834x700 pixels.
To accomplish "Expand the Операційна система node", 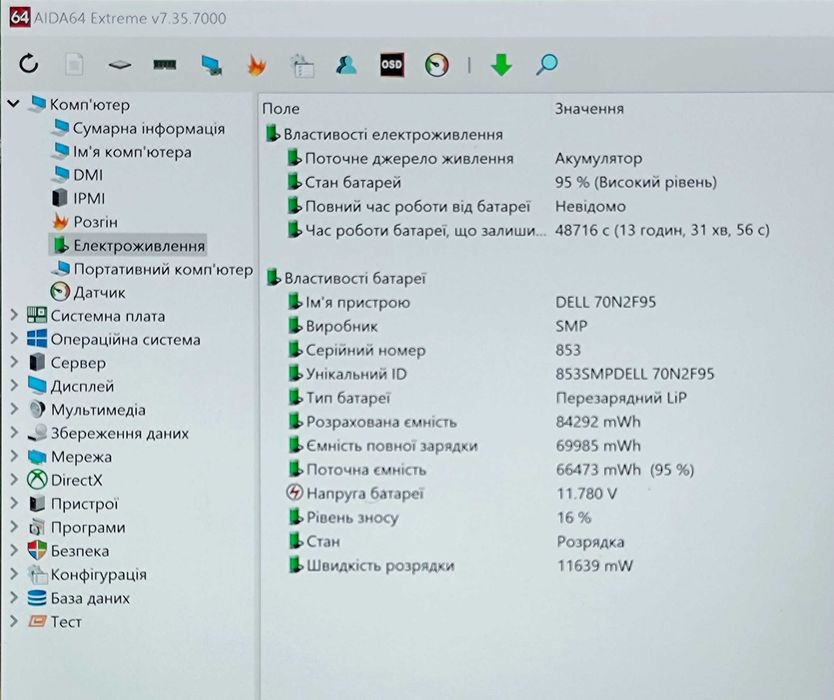I will 14,338.
